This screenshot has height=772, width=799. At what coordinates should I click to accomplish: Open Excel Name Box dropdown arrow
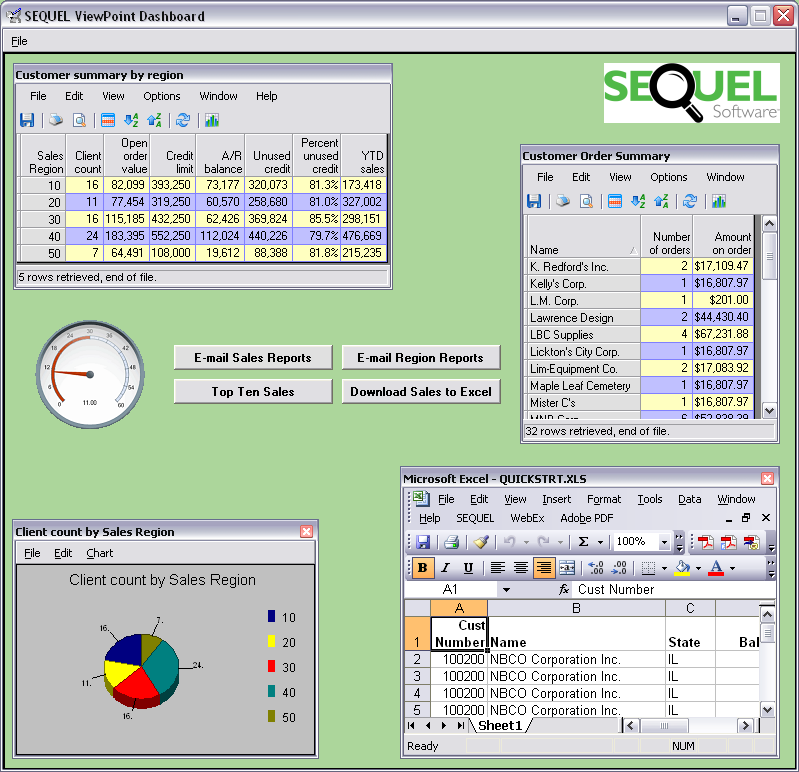[x=506, y=590]
